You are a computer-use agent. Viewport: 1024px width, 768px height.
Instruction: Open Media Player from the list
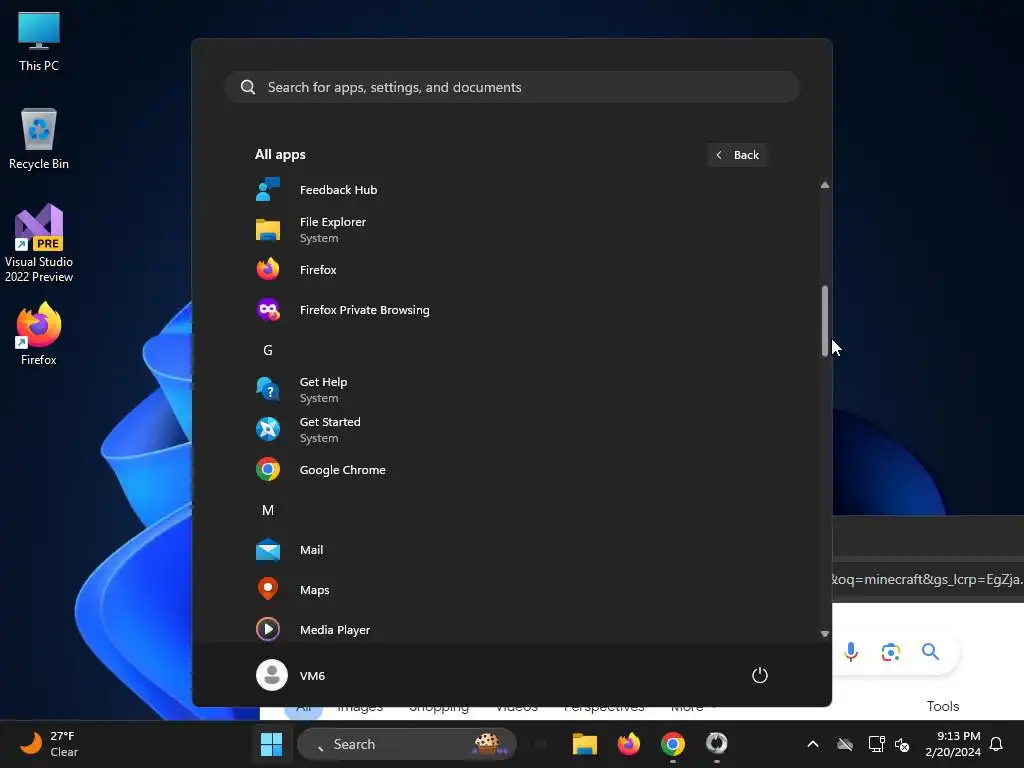(x=511, y=630)
